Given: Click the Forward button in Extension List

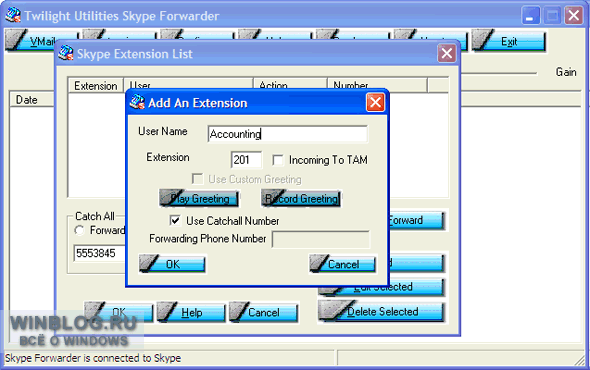Looking at the screenshot, I should point(416,220).
